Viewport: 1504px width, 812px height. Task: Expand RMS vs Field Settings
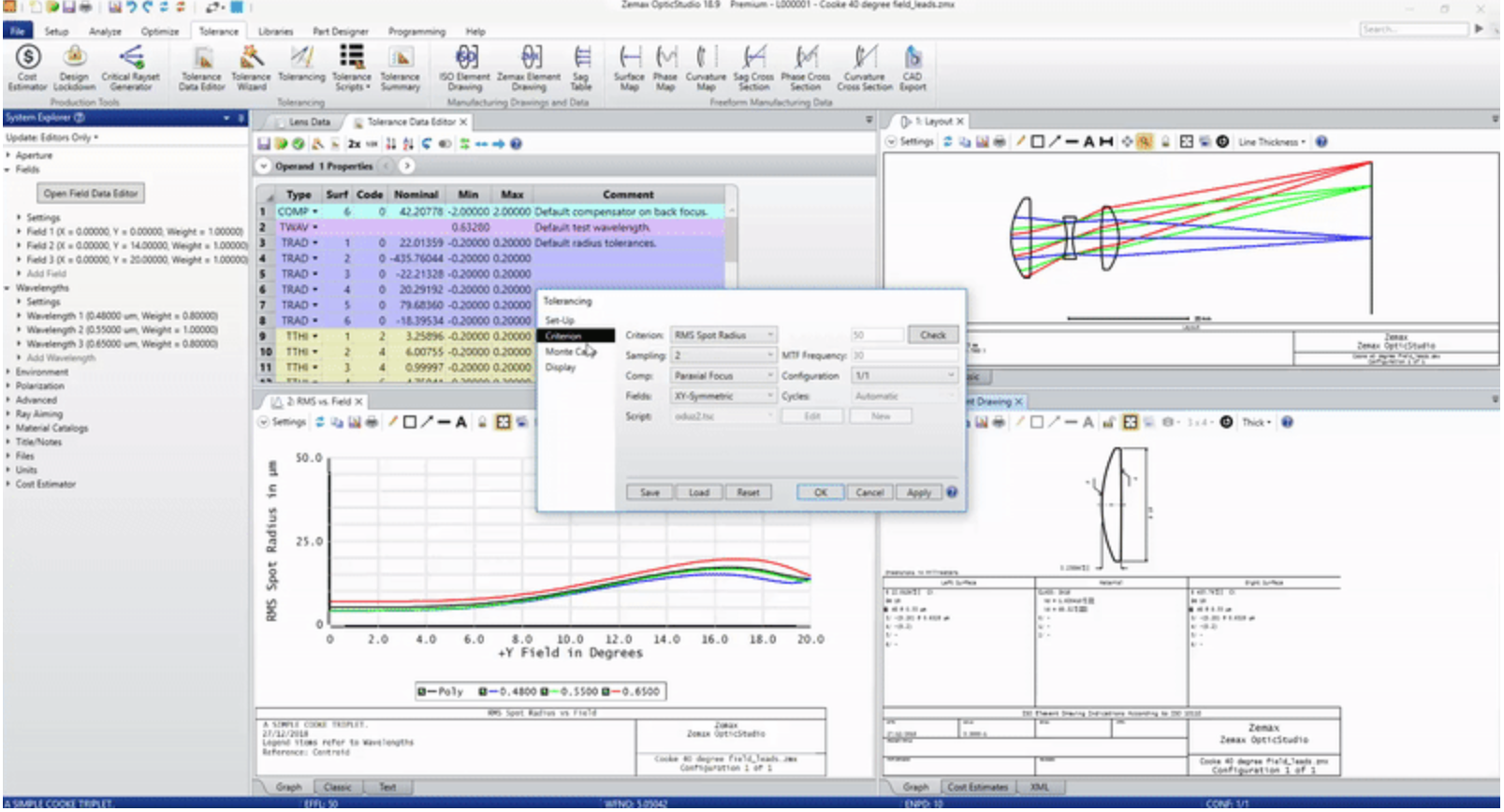[x=263, y=423]
